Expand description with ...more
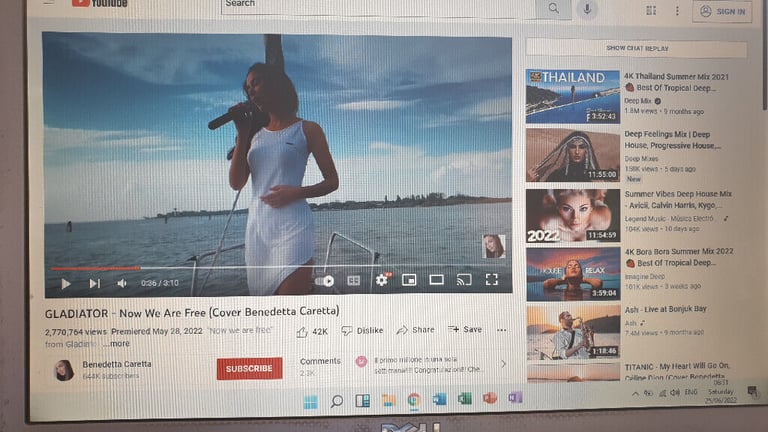The width and height of the screenshot is (768, 432). [x=116, y=344]
